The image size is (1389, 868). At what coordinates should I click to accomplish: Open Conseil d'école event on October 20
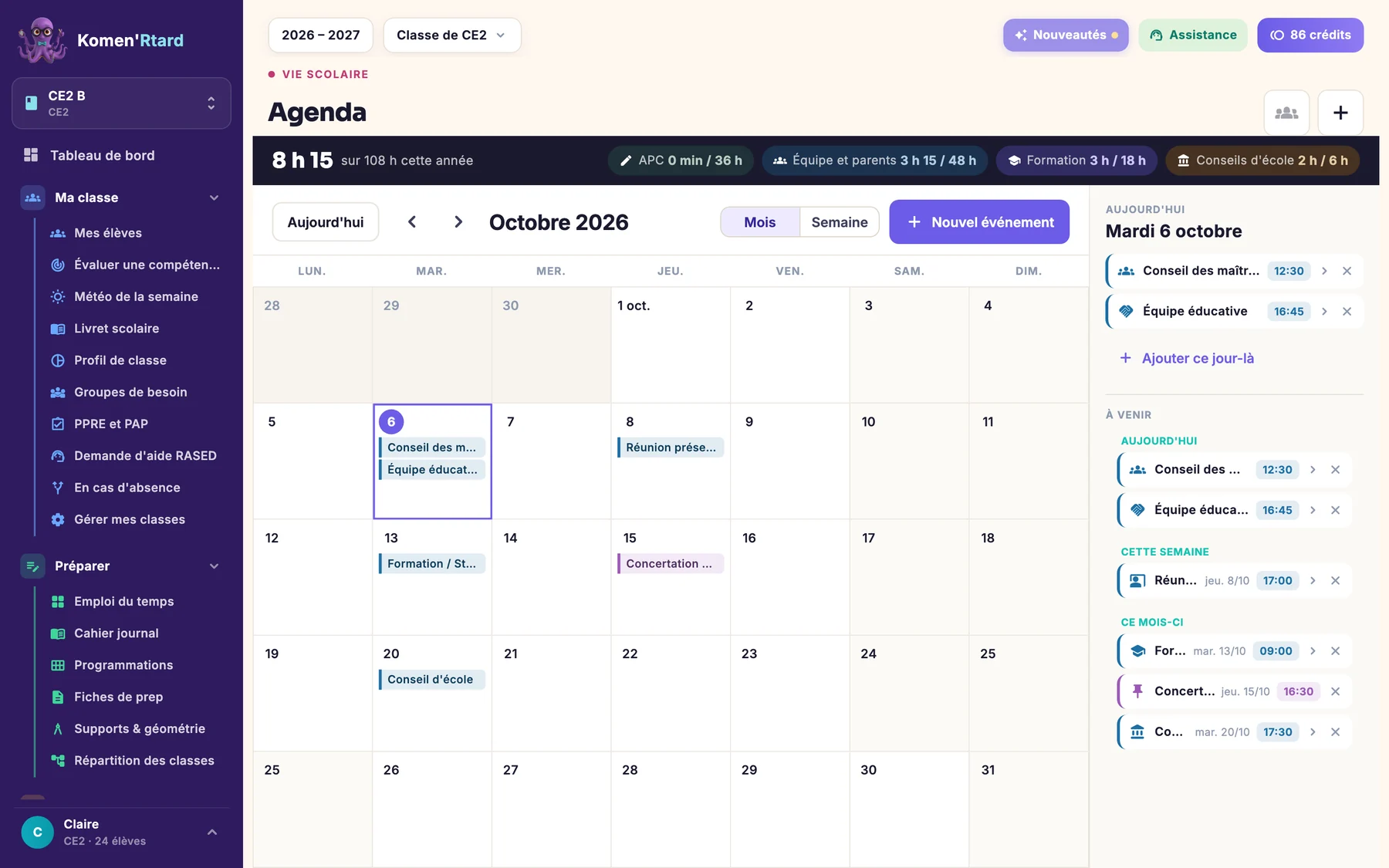coord(432,680)
